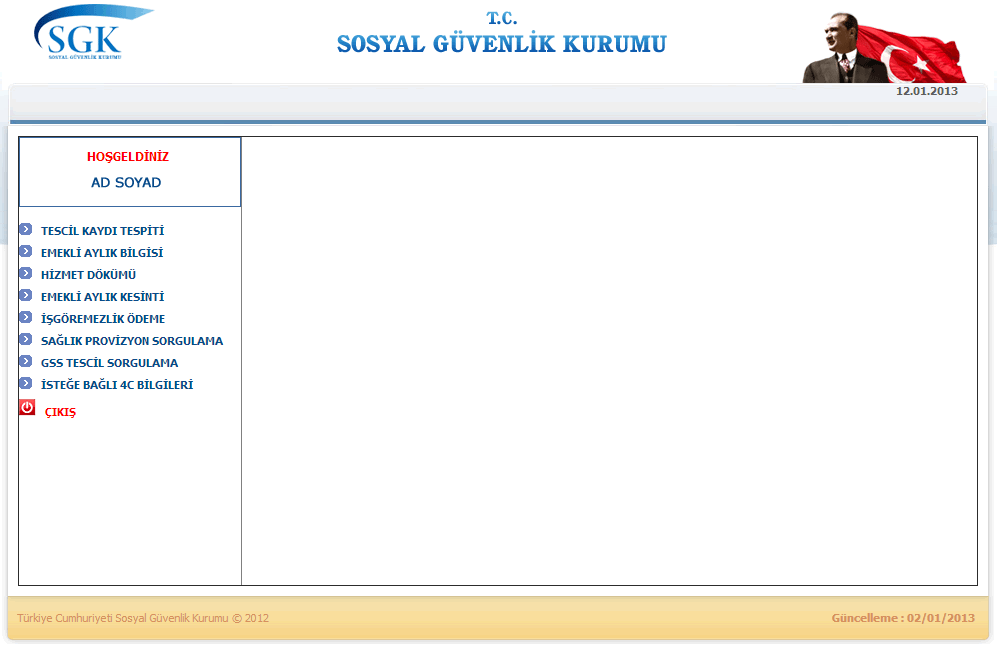The width and height of the screenshot is (997, 647).
Task: Click arrow icon beside TESCİL KAYDI TESPİTİ
Action: click(x=25, y=229)
